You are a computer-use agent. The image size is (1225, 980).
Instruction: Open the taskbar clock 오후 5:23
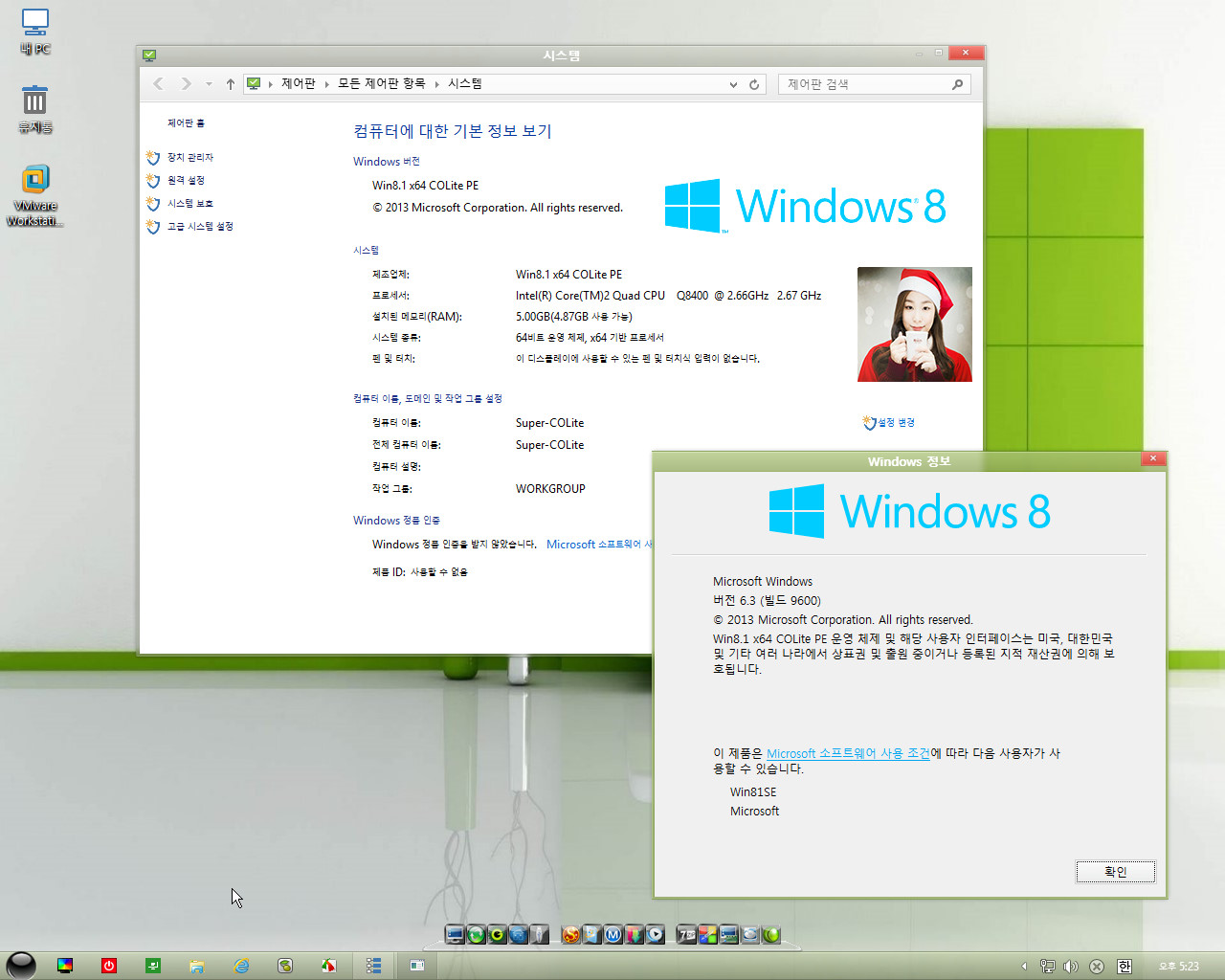tap(1178, 967)
